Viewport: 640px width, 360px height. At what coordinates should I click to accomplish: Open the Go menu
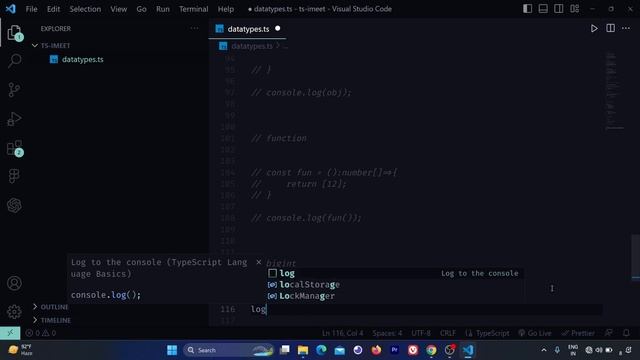141,9
